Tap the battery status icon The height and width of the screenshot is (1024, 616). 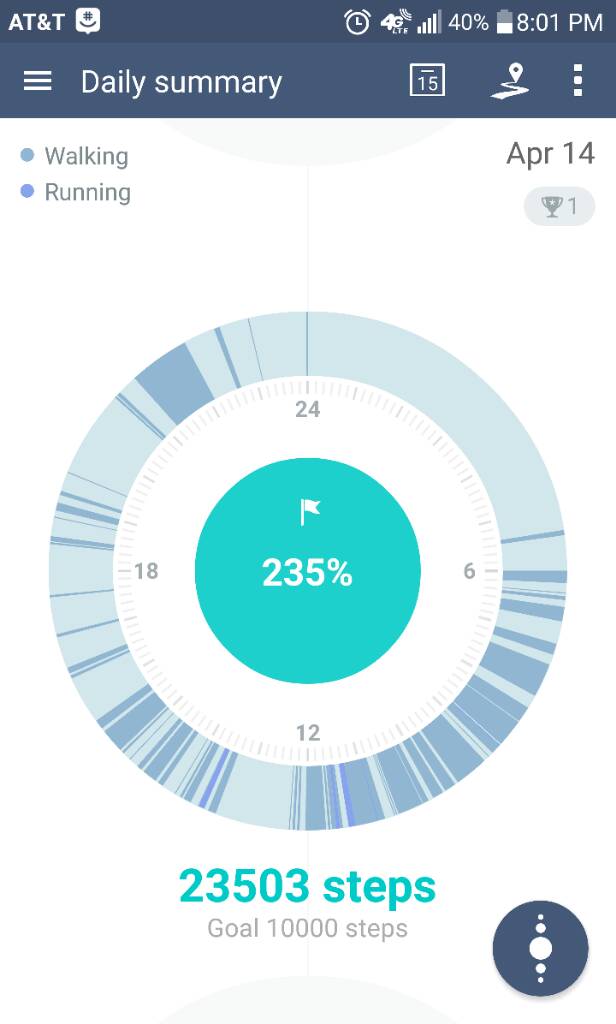pyautogui.click(x=504, y=22)
